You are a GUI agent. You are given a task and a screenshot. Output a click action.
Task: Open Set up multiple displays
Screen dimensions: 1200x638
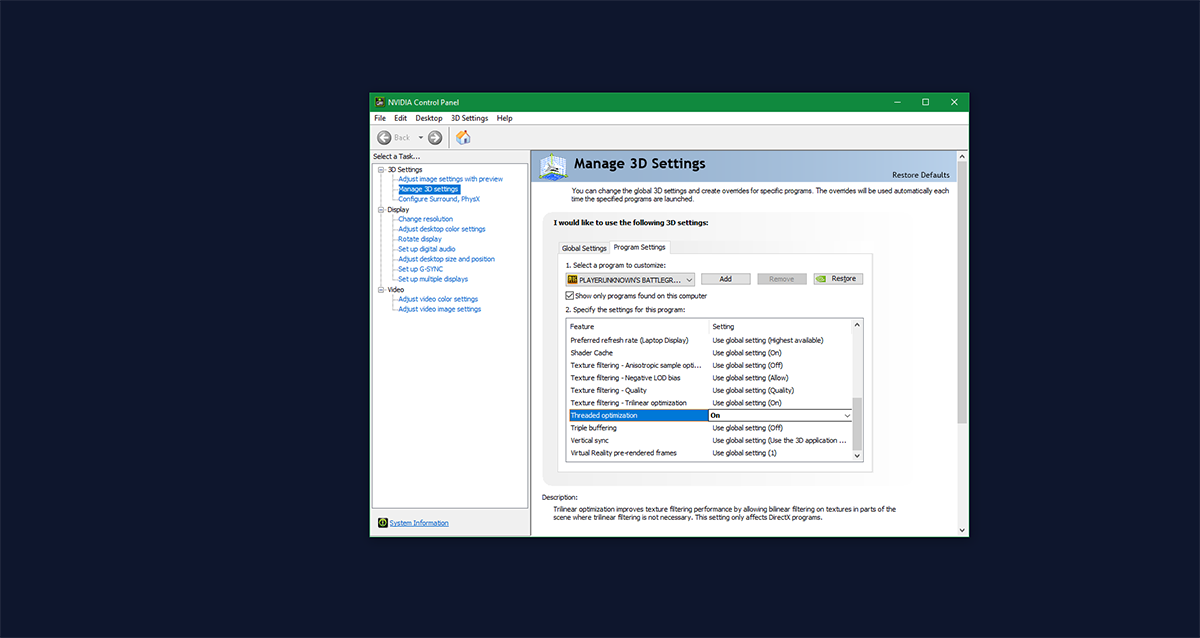433,279
